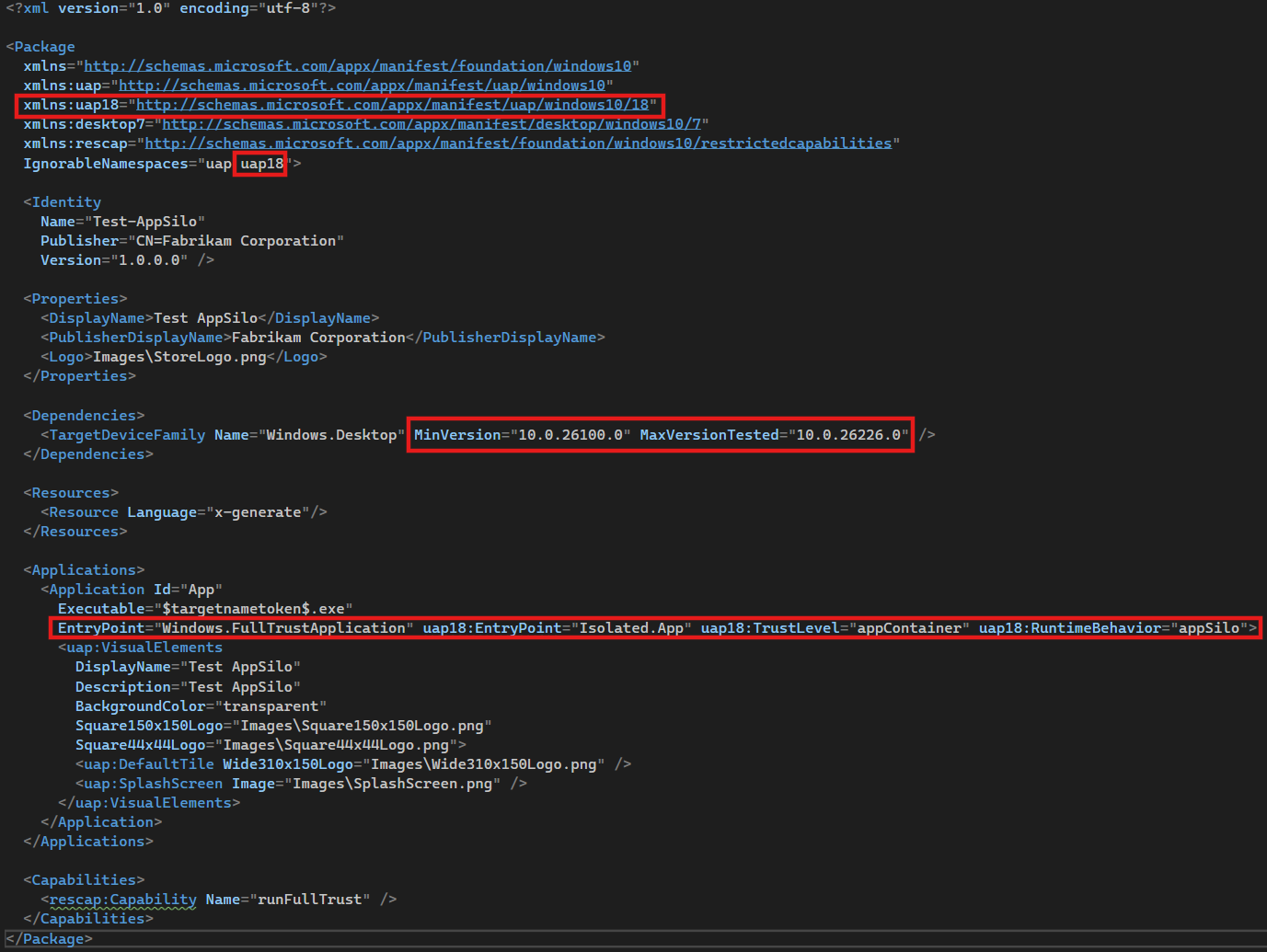Select the highlighted uap18 ignorable namespace

(260, 163)
